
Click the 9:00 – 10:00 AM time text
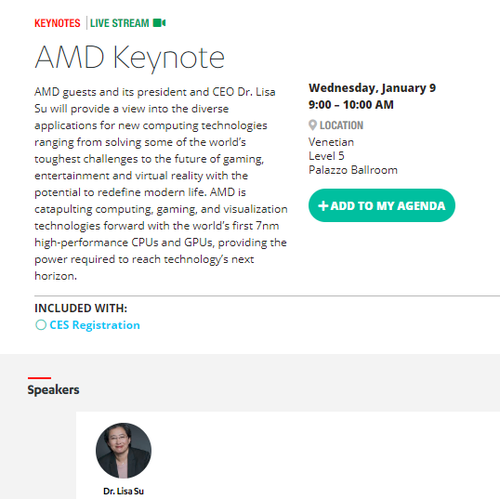tap(351, 105)
